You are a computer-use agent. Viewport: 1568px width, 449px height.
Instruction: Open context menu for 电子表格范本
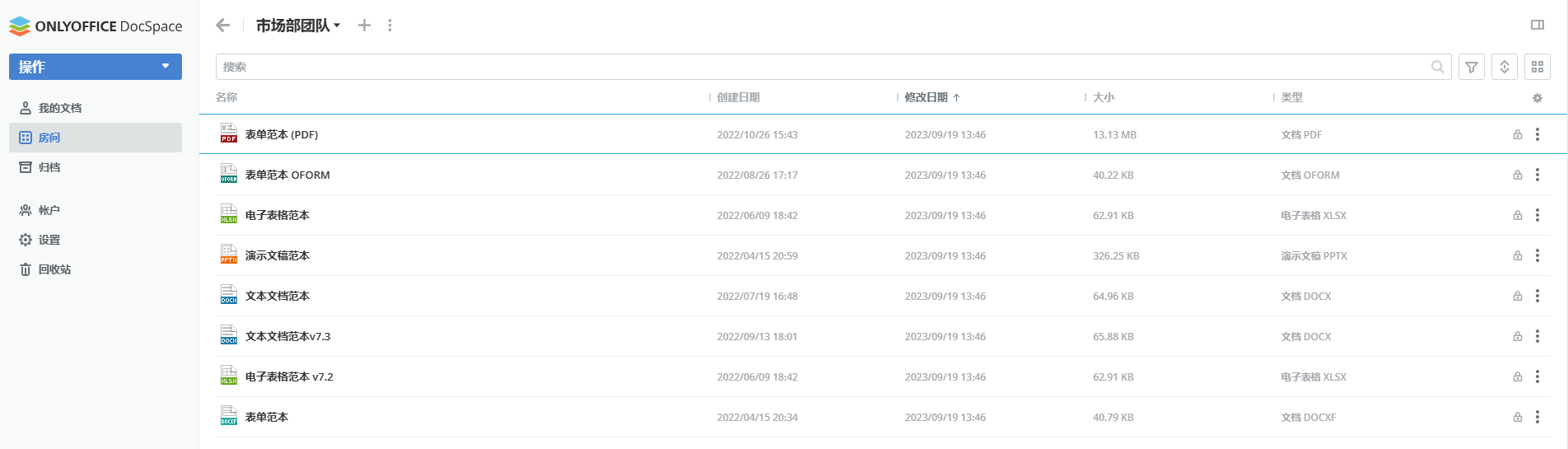(x=1537, y=215)
